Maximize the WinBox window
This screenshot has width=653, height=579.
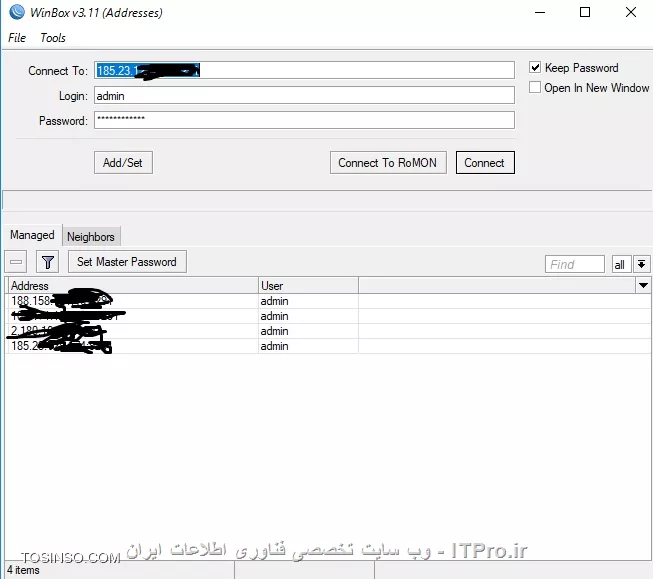[x=585, y=12]
